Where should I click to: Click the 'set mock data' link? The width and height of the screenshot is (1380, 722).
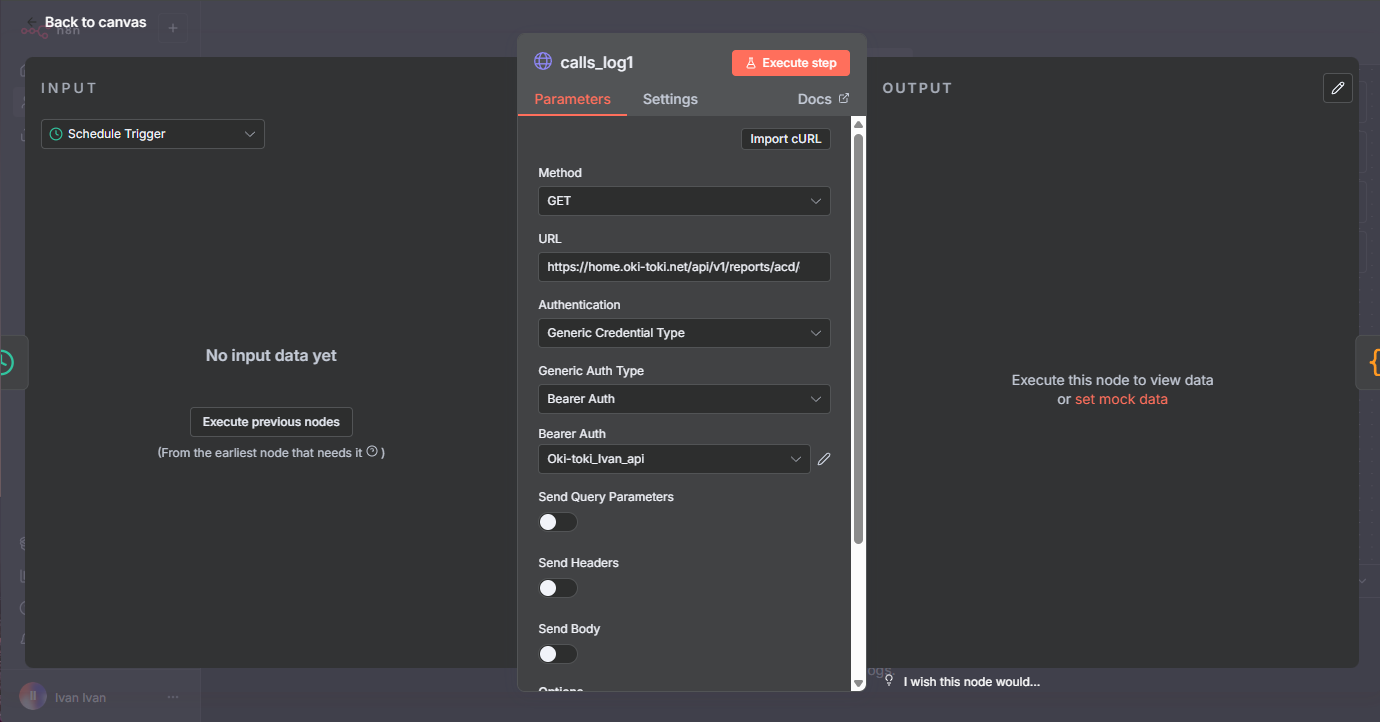pyautogui.click(x=1121, y=399)
